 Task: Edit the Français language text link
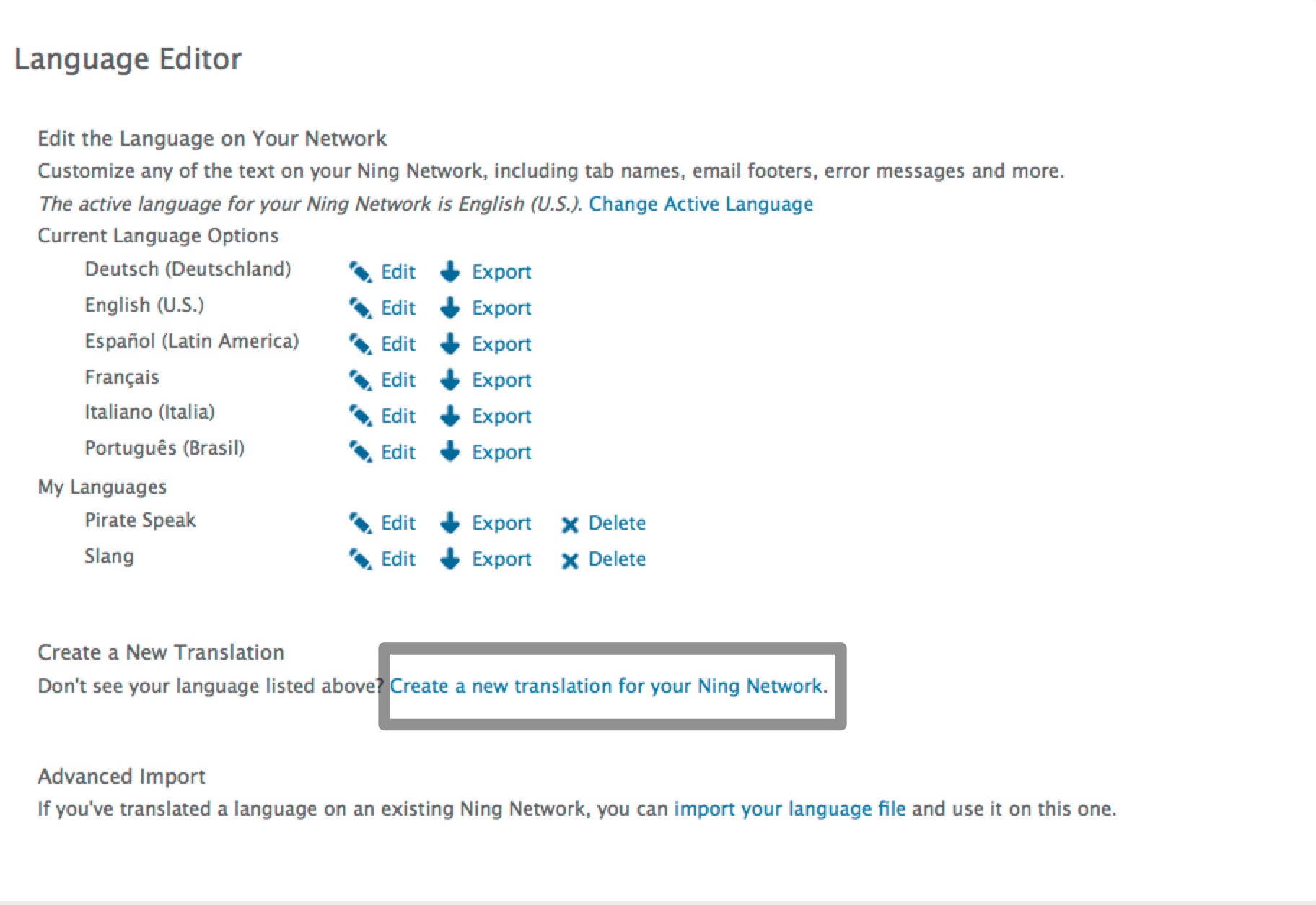398,380
